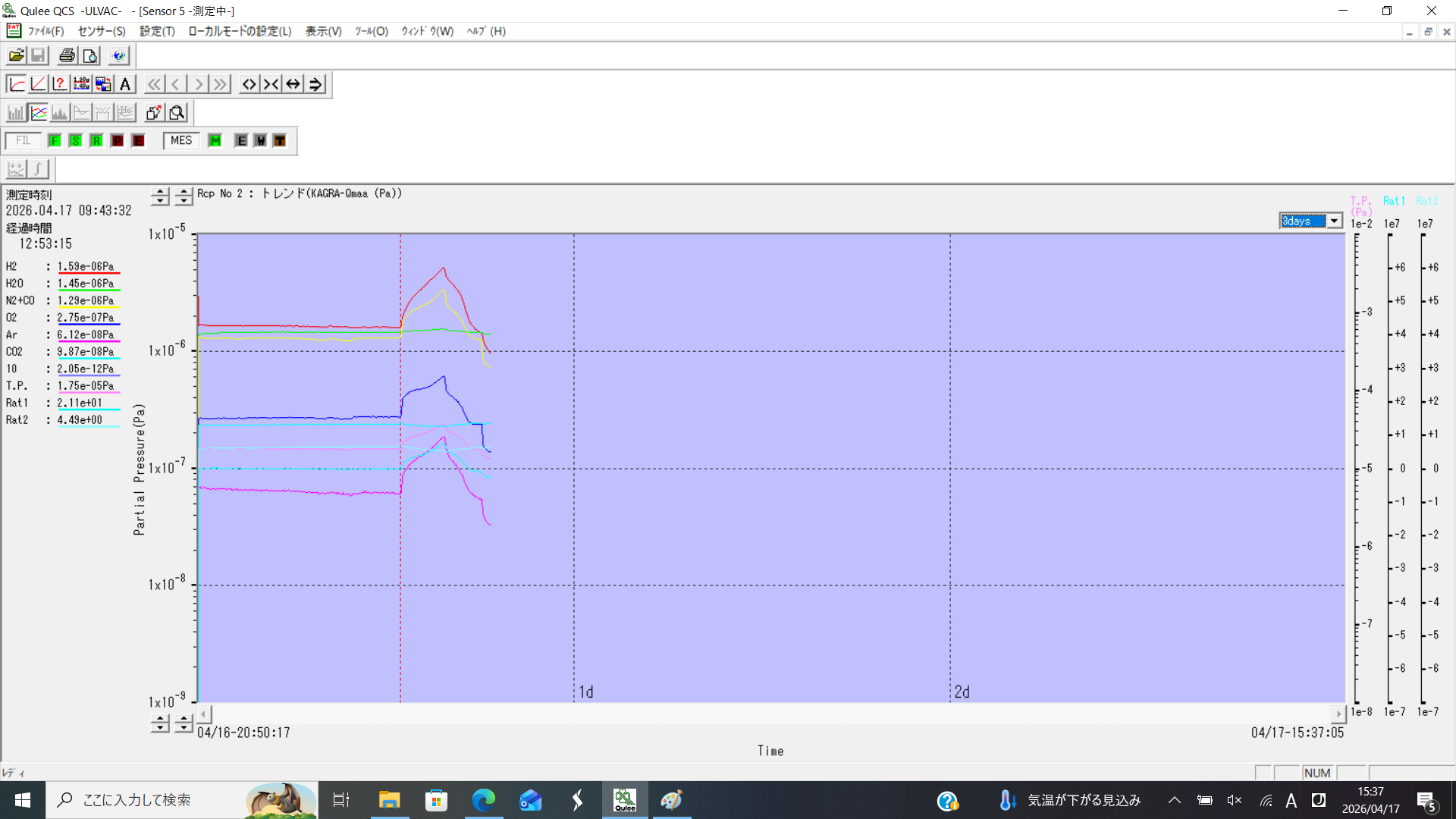1456x819 pixels.
Task: Click the linear scale graph icon
Action: [38, 84]
